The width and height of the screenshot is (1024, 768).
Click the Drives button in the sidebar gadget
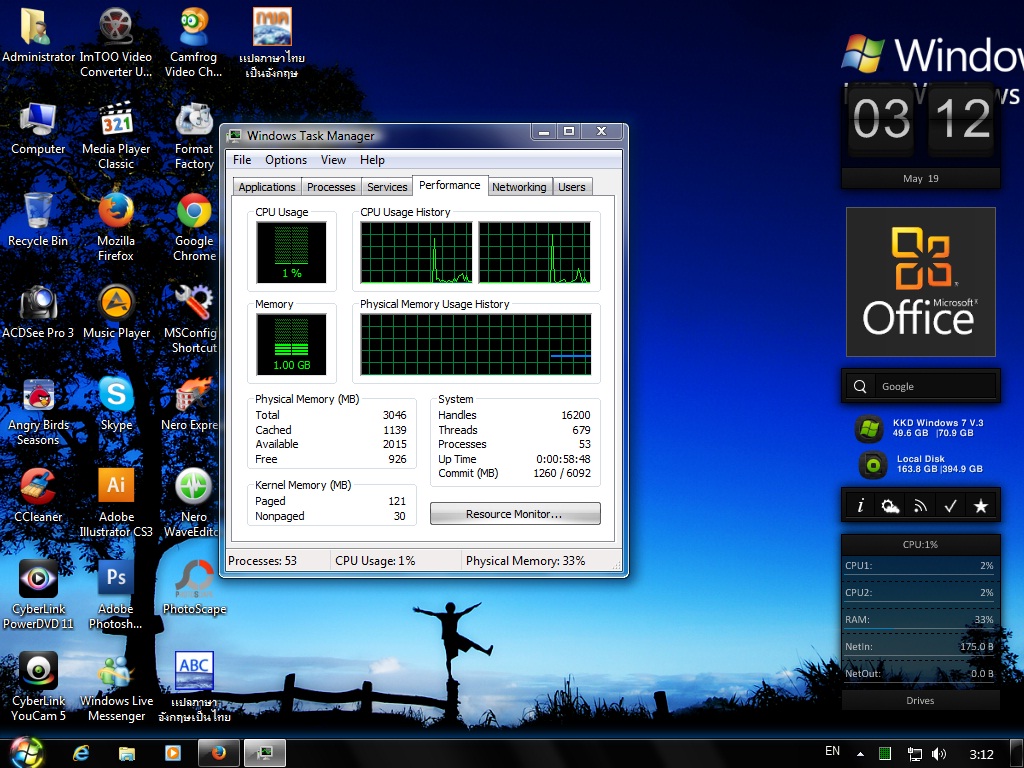920,700
